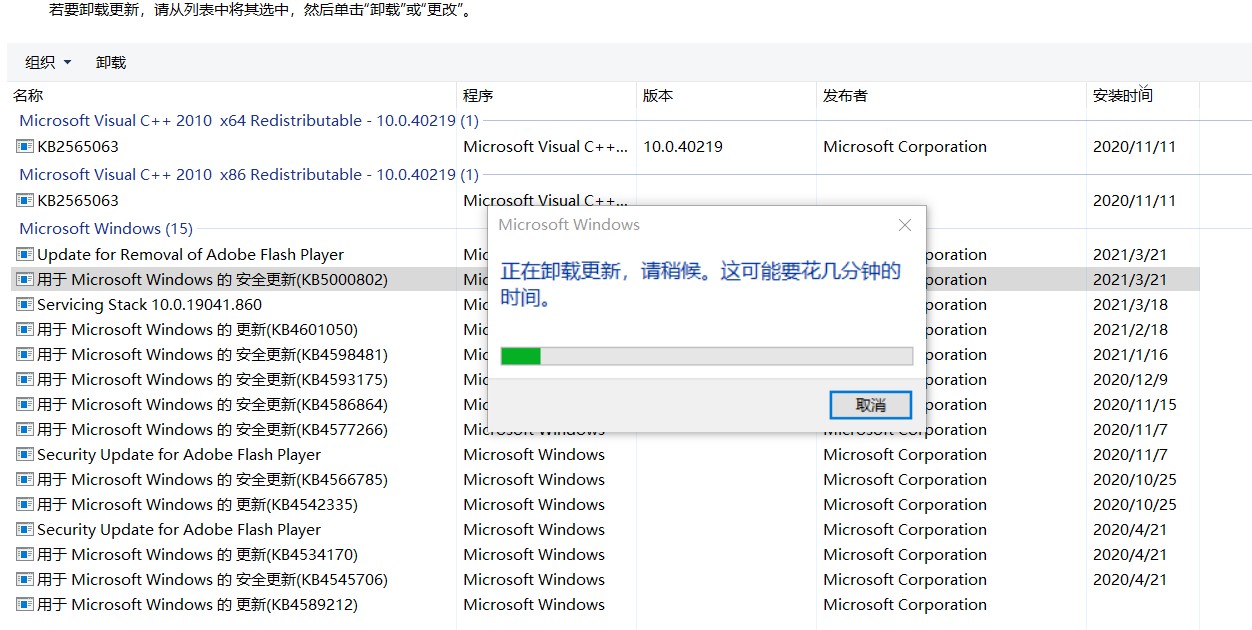Click the icon of update KB4589212
Screen dimensions: 1252x630
[x=25, y=604]
